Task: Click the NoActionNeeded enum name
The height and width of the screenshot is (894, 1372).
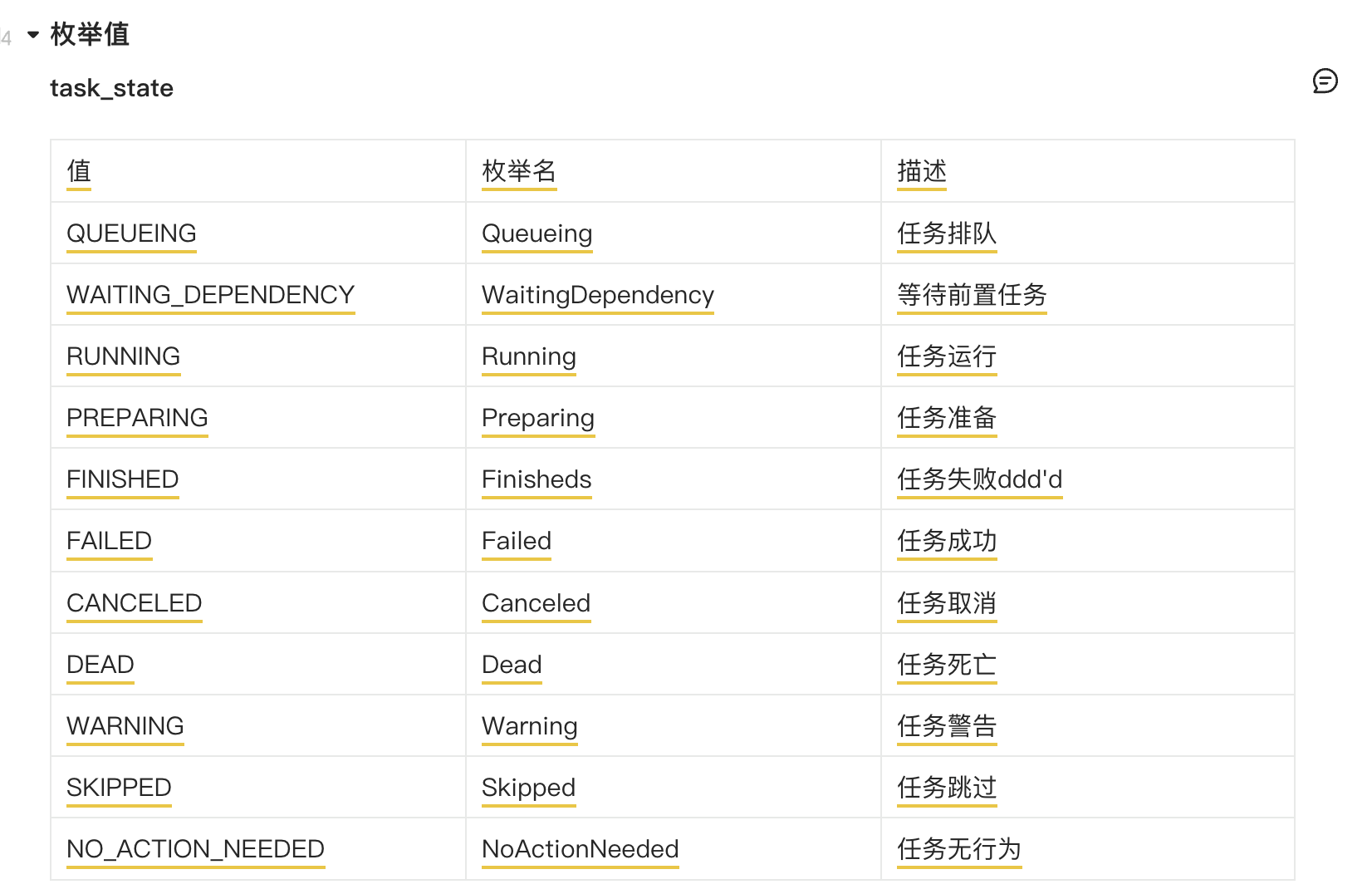Action: point(580,849)
